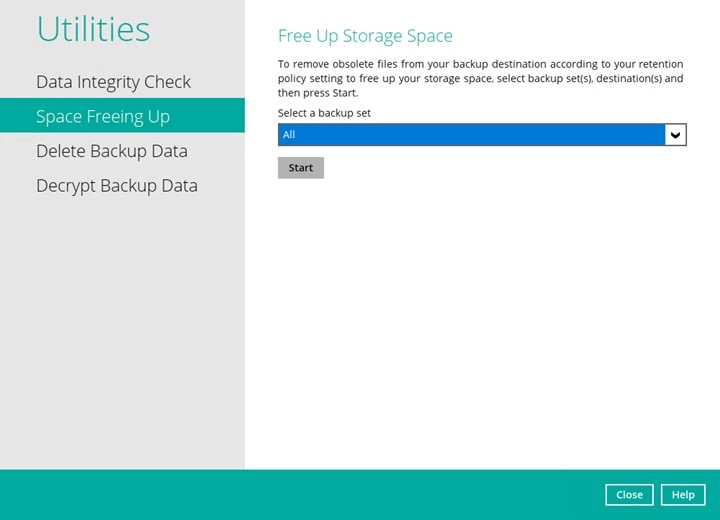Click empty teal footer left of Close
Image resolution: width=720 pixels, height=520 pixels.
click(x=300, y=495)
